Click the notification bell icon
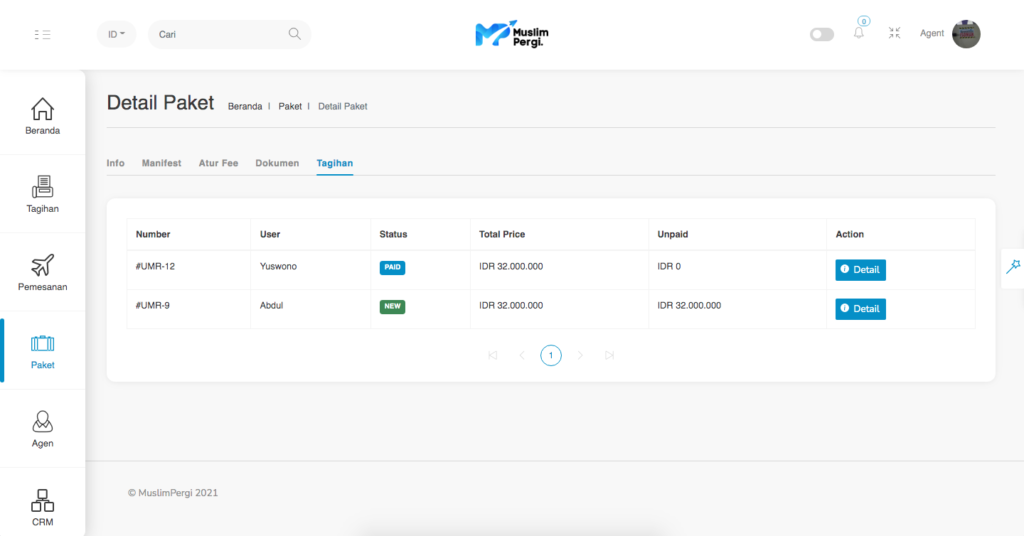 (858, 33)
